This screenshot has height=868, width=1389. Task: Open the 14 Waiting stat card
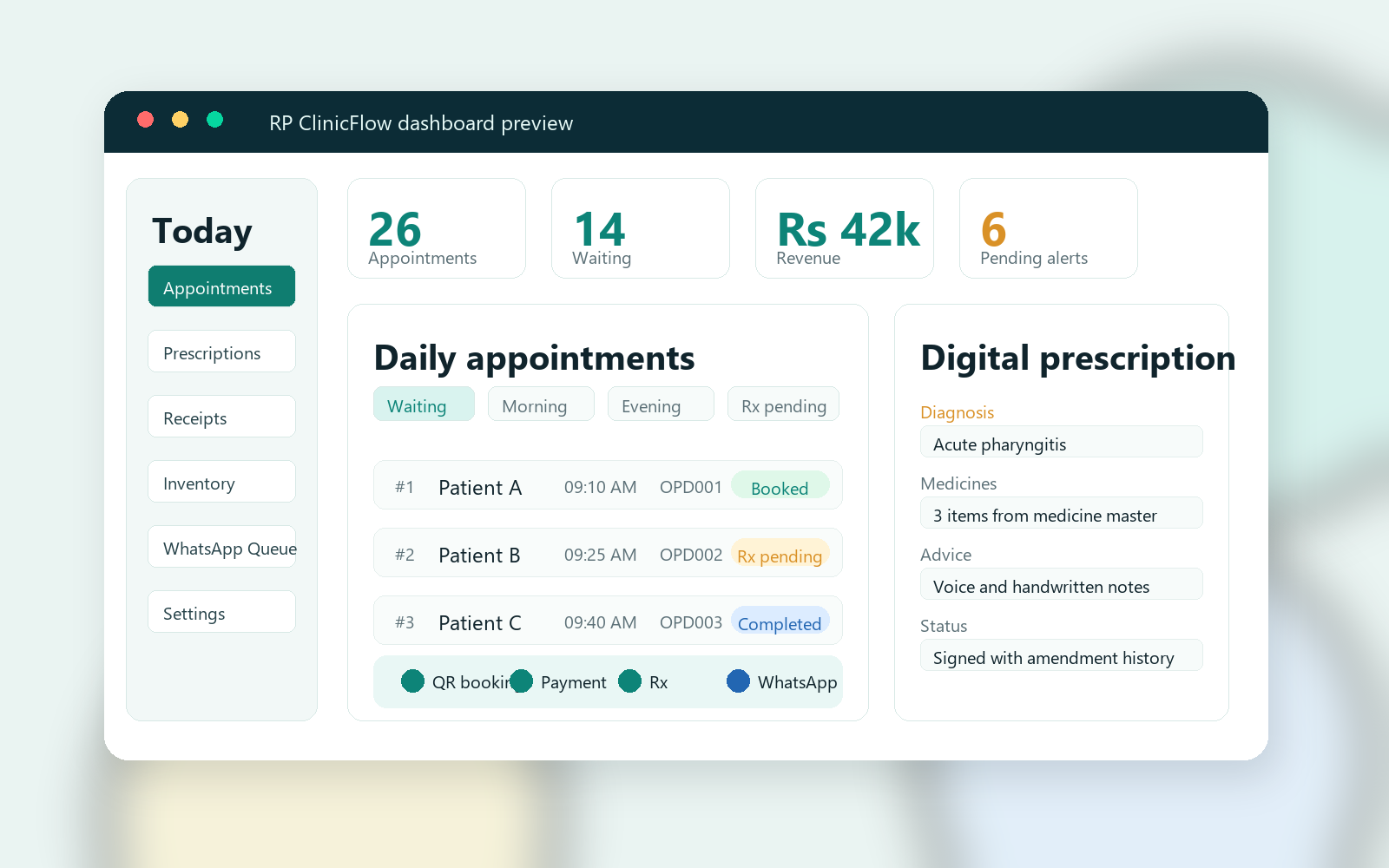click(x=641, y=228)
